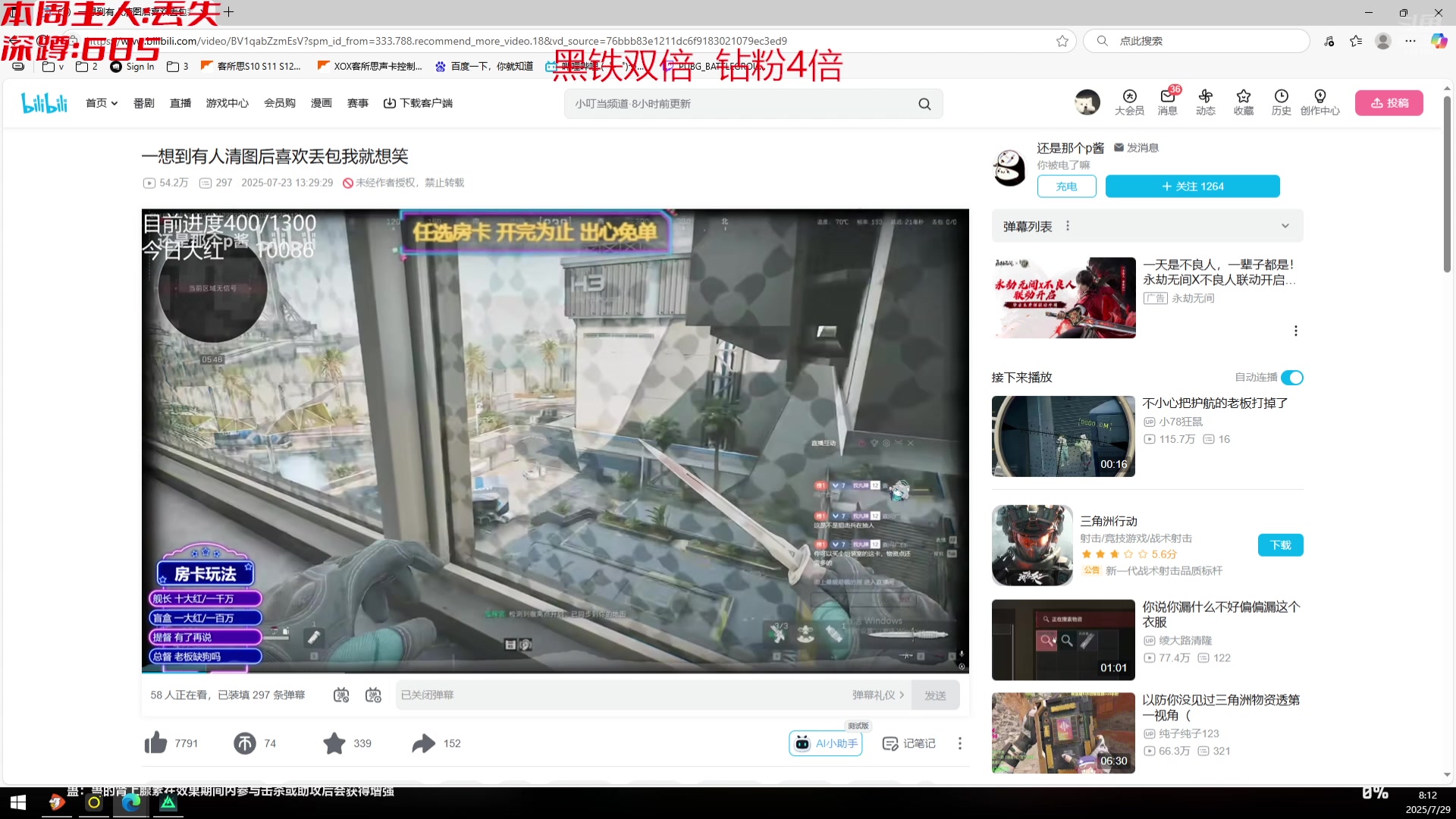The image size is (1456, 819).
Task: Share the video with arrow icon
Action: click(423, 743)
